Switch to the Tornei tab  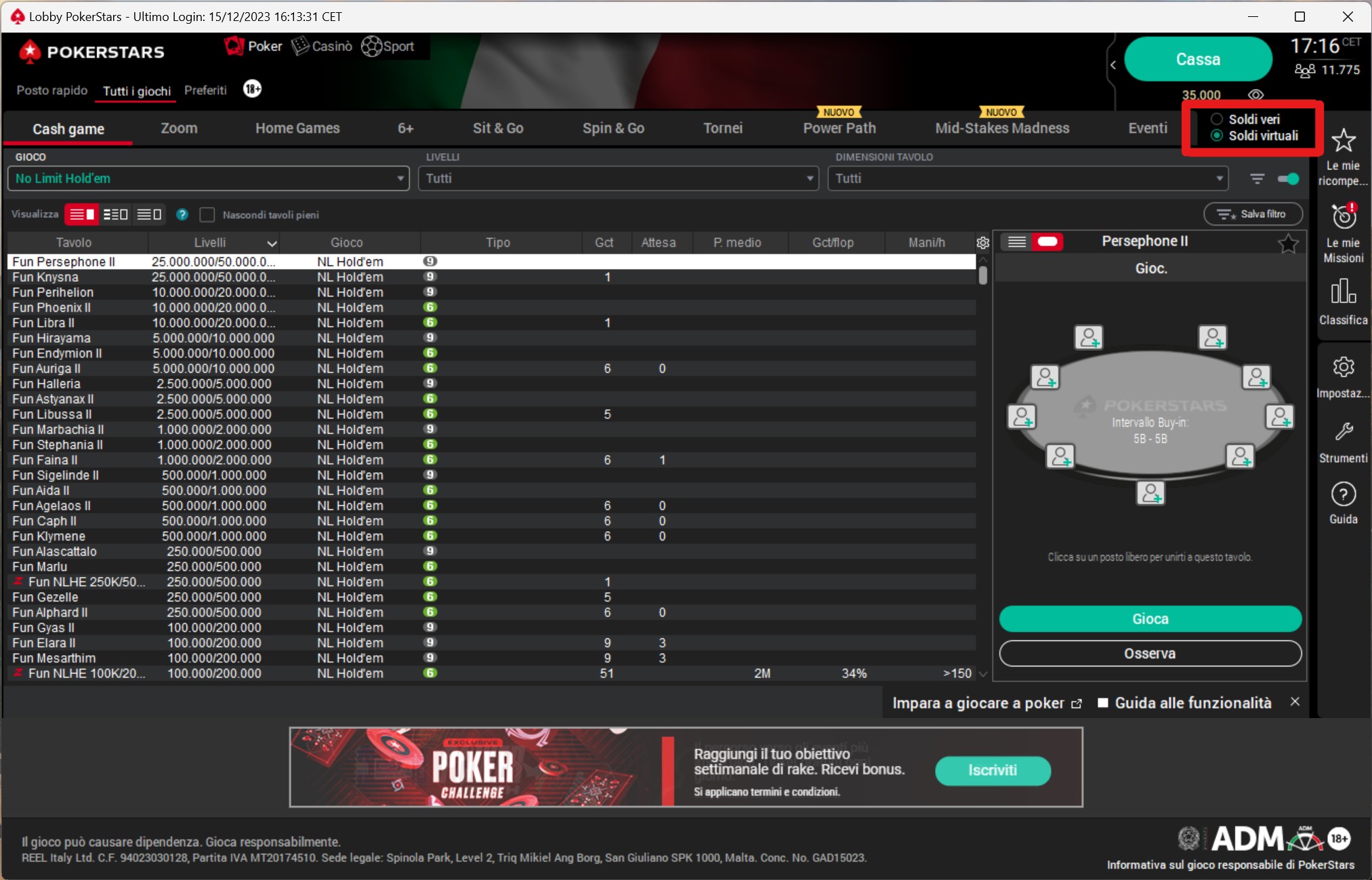click(x=723, y=128)
